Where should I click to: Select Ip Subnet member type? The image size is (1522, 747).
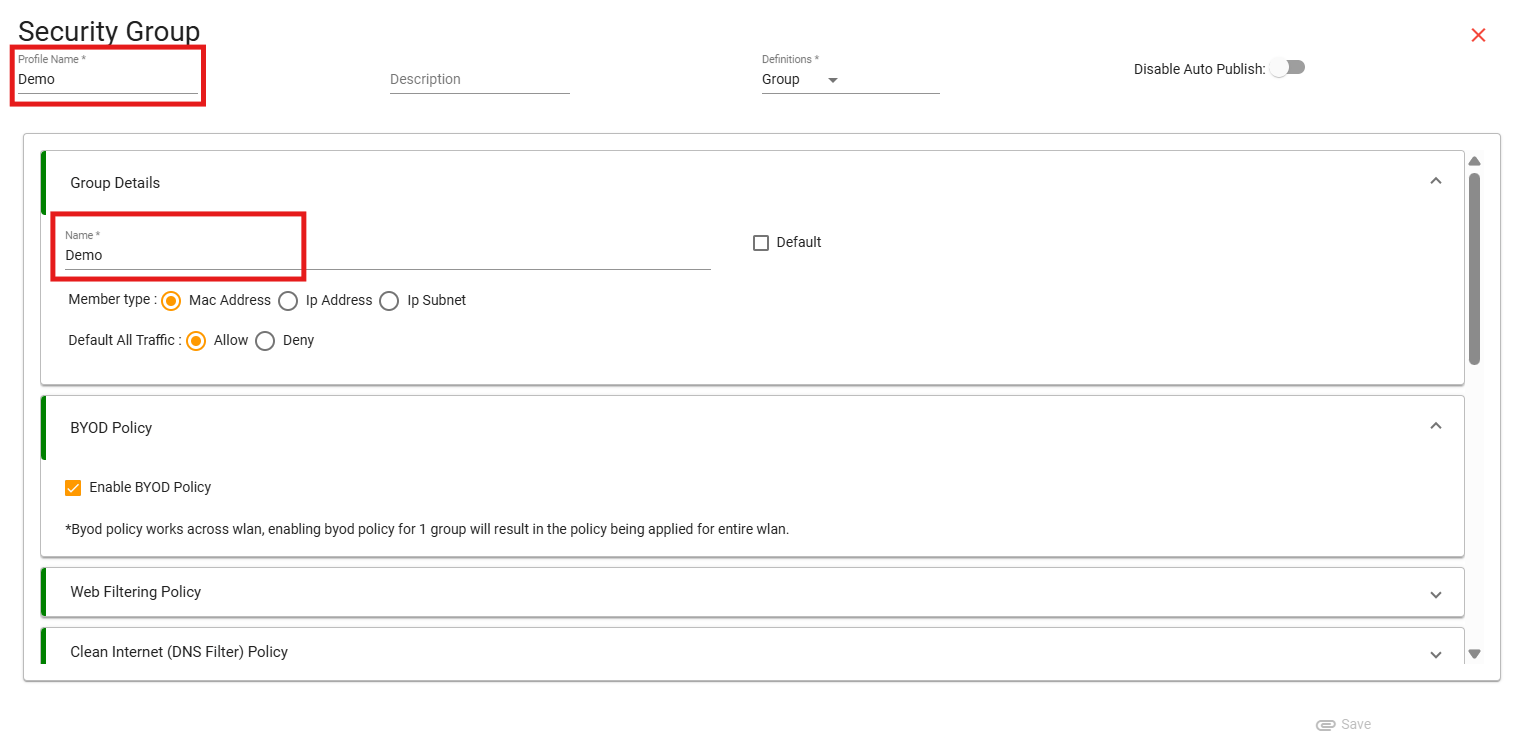(389, 301)
